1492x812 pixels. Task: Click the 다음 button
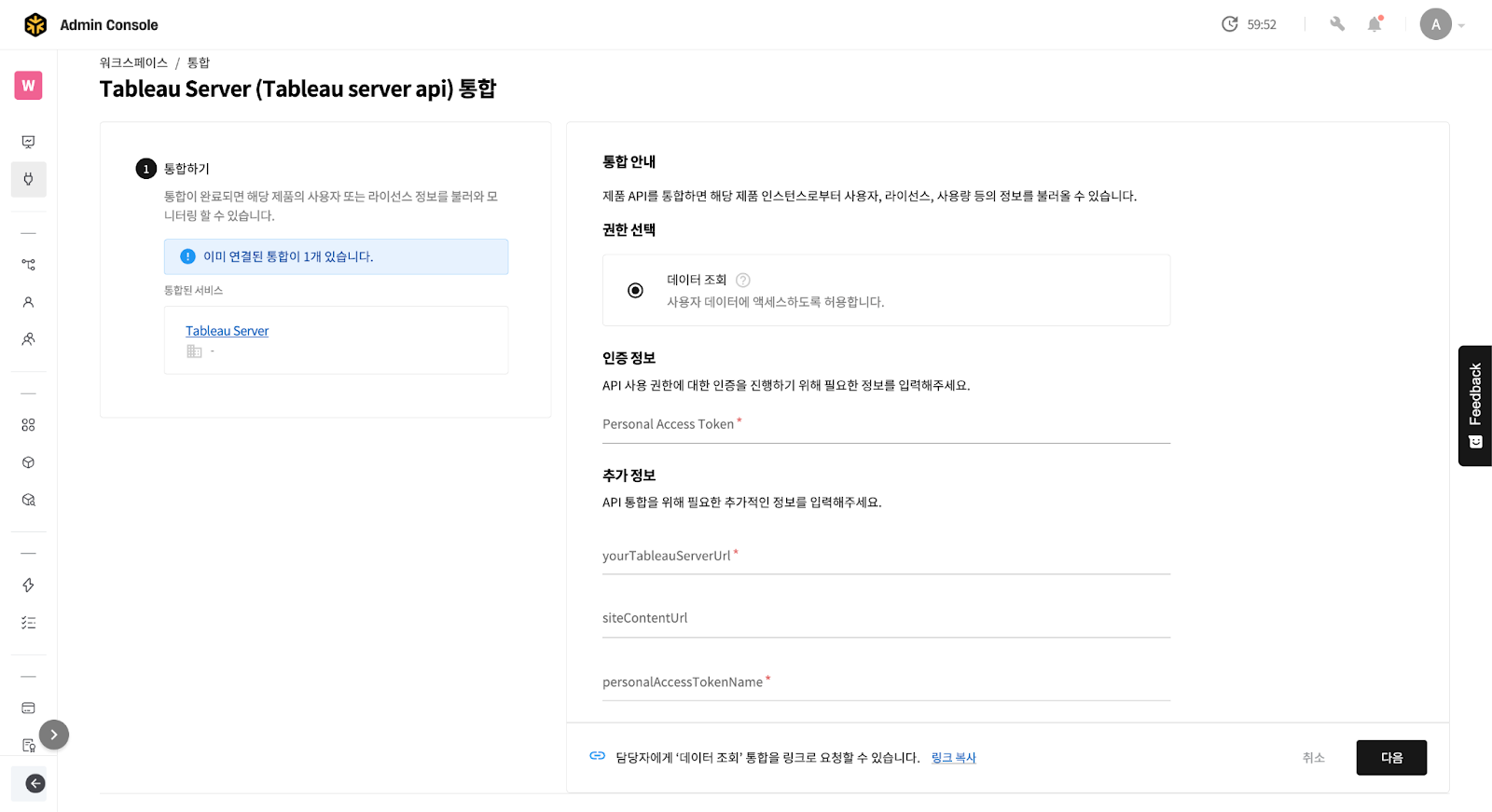point(1391,758)
